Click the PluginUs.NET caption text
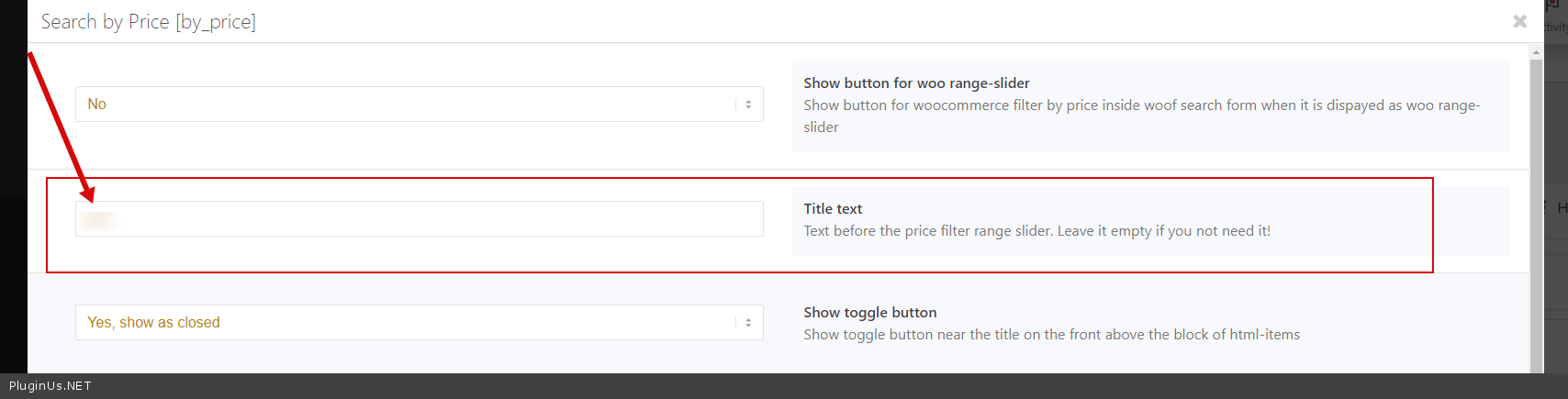This screenshot has height=399, width=1568. 50,386
